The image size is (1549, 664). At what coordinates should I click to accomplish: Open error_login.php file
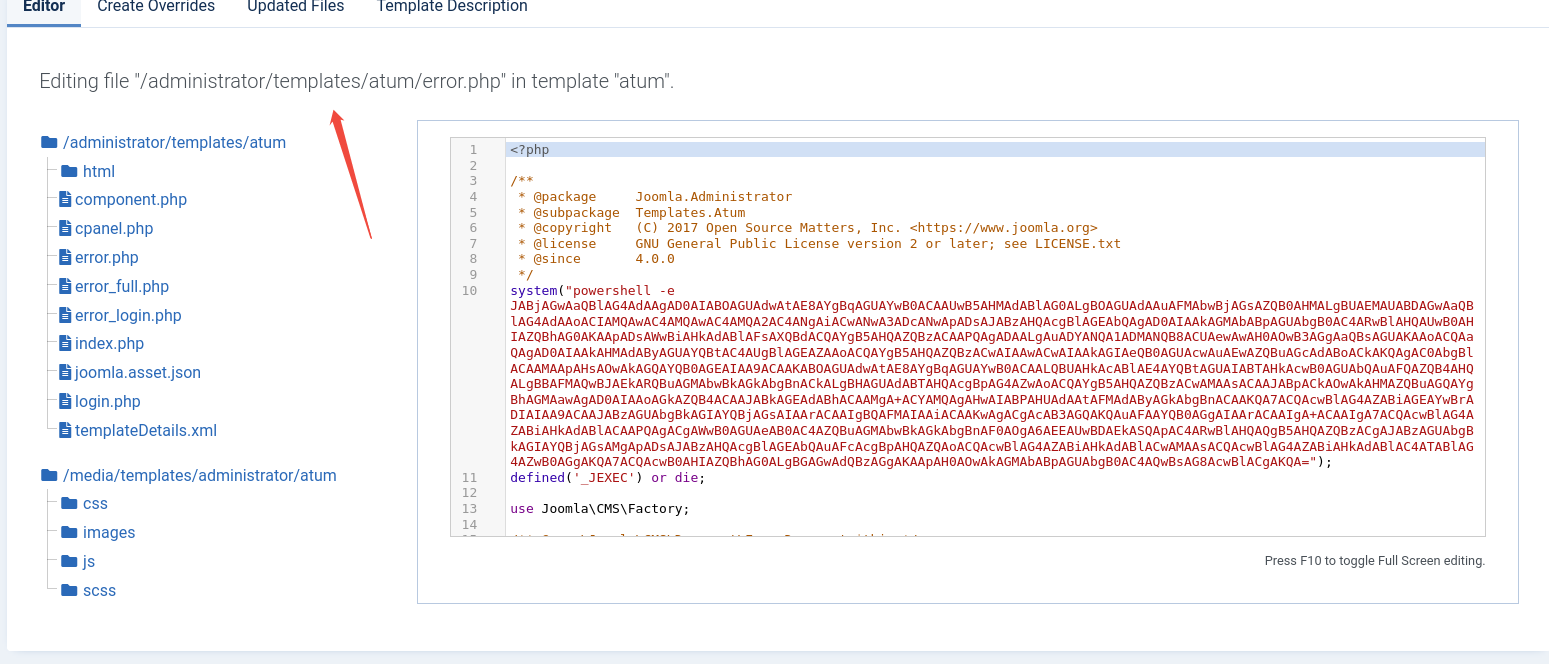click(x=128, y=316)
